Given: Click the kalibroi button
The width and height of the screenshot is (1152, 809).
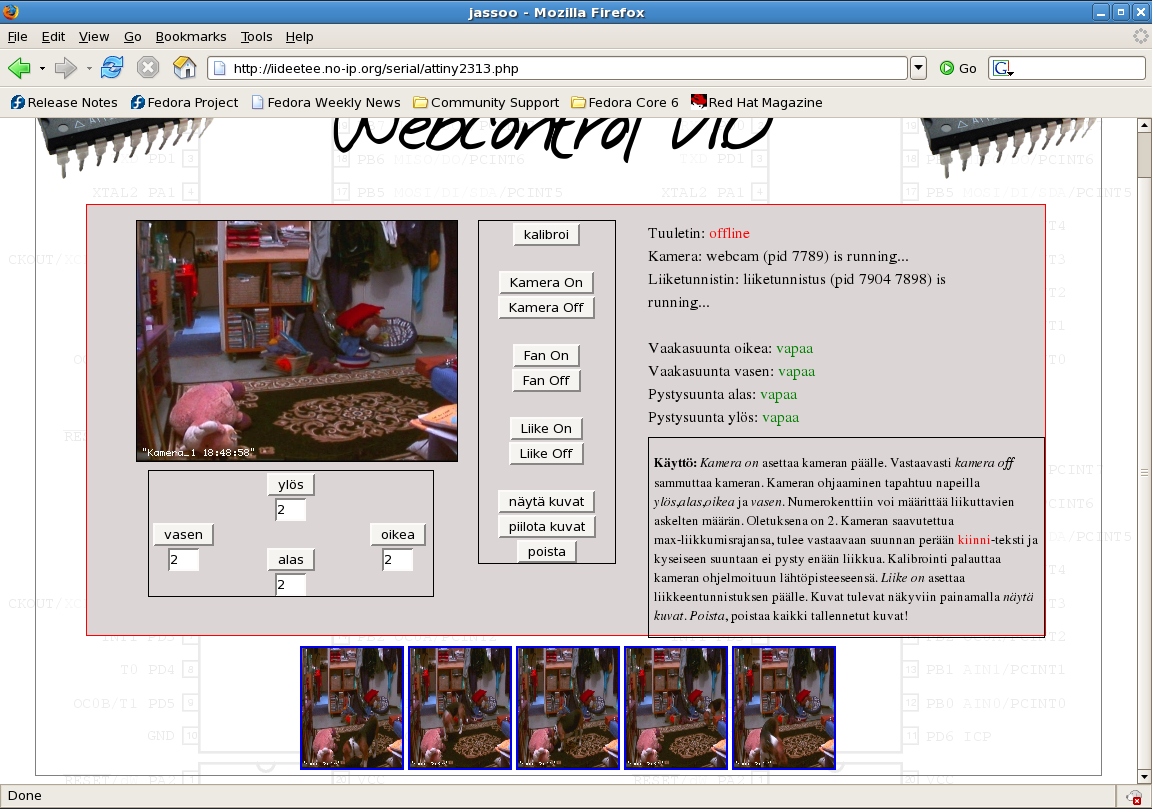Looking at the screenshot, I should [x=546, y=234].
